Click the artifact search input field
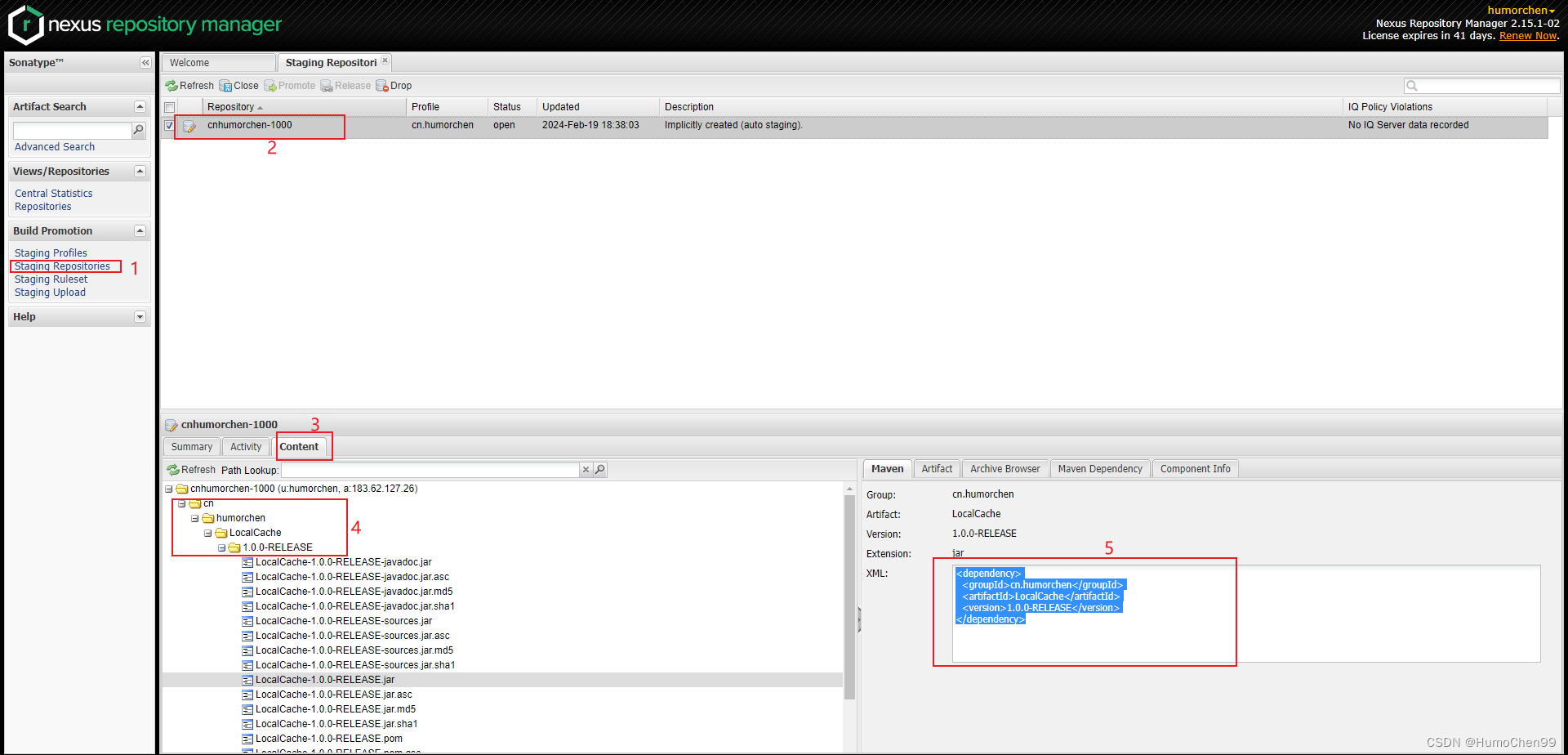This screenshot has height=755, width=1568. coord(73,130)
